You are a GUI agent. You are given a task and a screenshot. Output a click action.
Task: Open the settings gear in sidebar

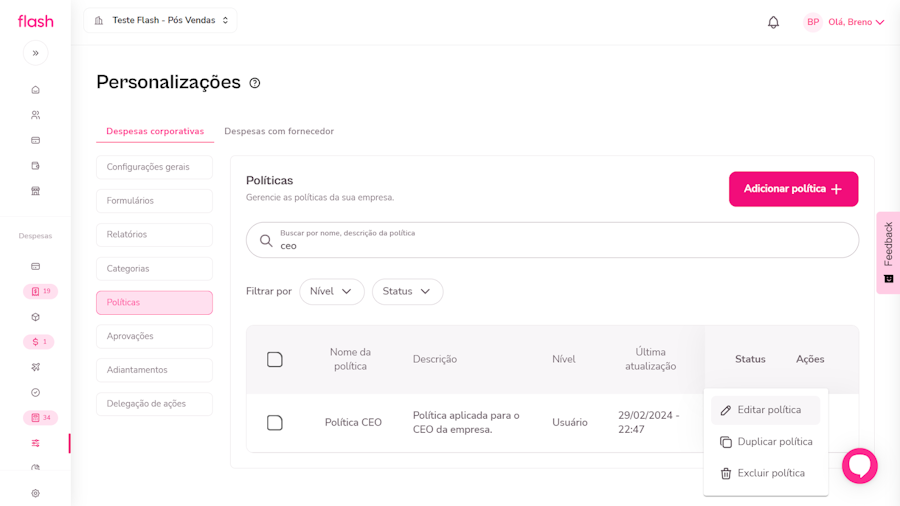click(x=36, y=493)
